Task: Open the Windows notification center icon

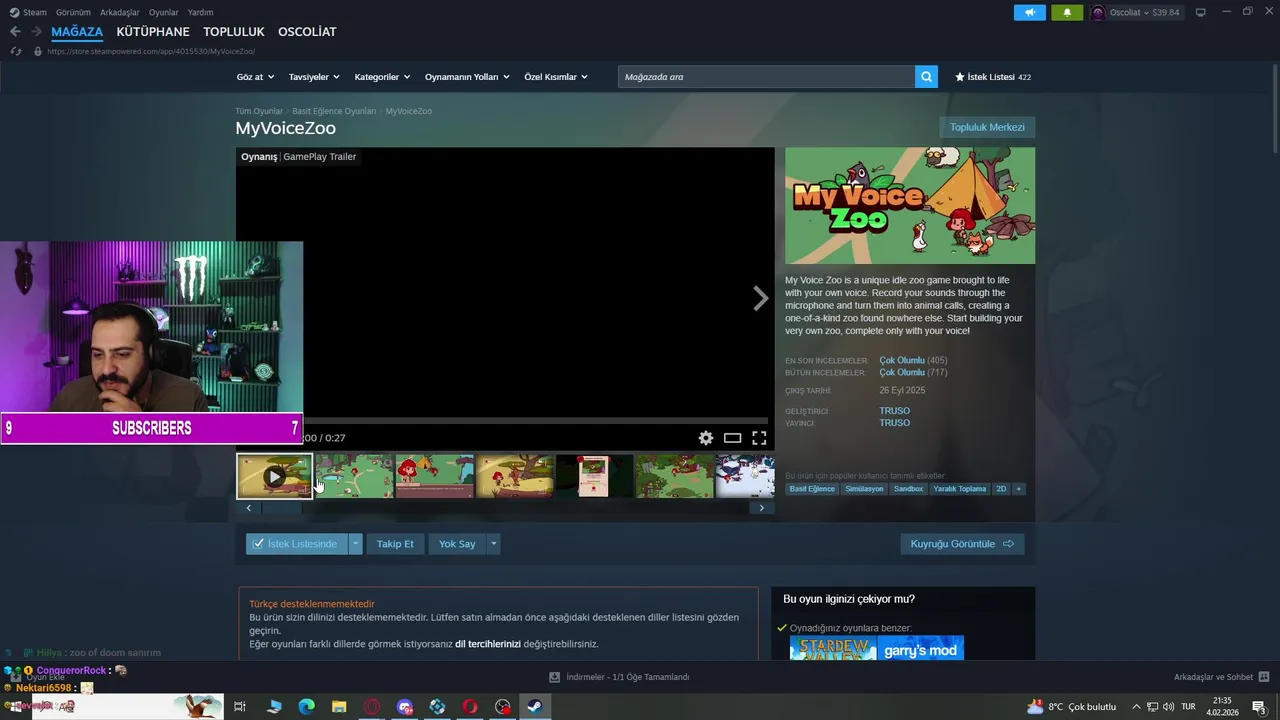Action: click(1259, 707)
